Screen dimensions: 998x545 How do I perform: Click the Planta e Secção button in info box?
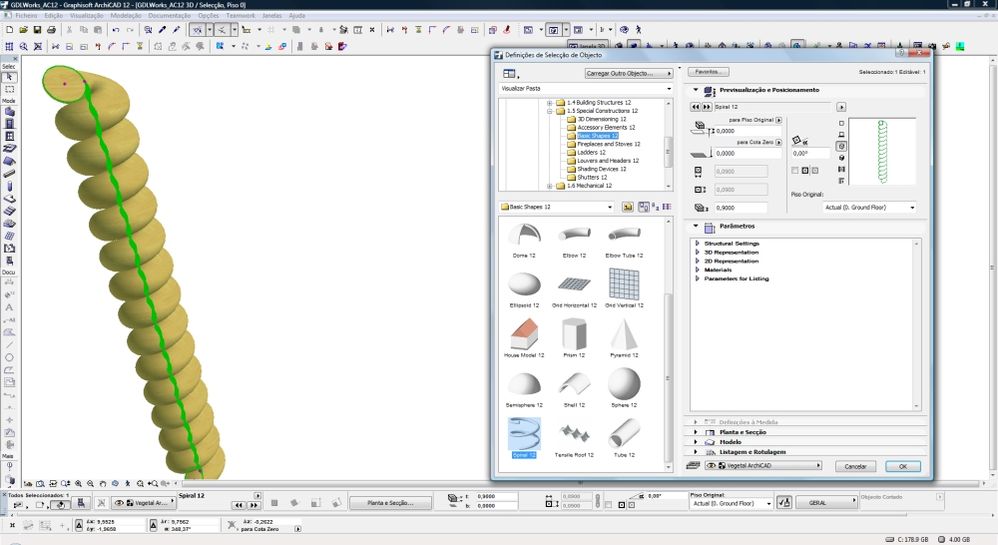click(x=390, y=503)
